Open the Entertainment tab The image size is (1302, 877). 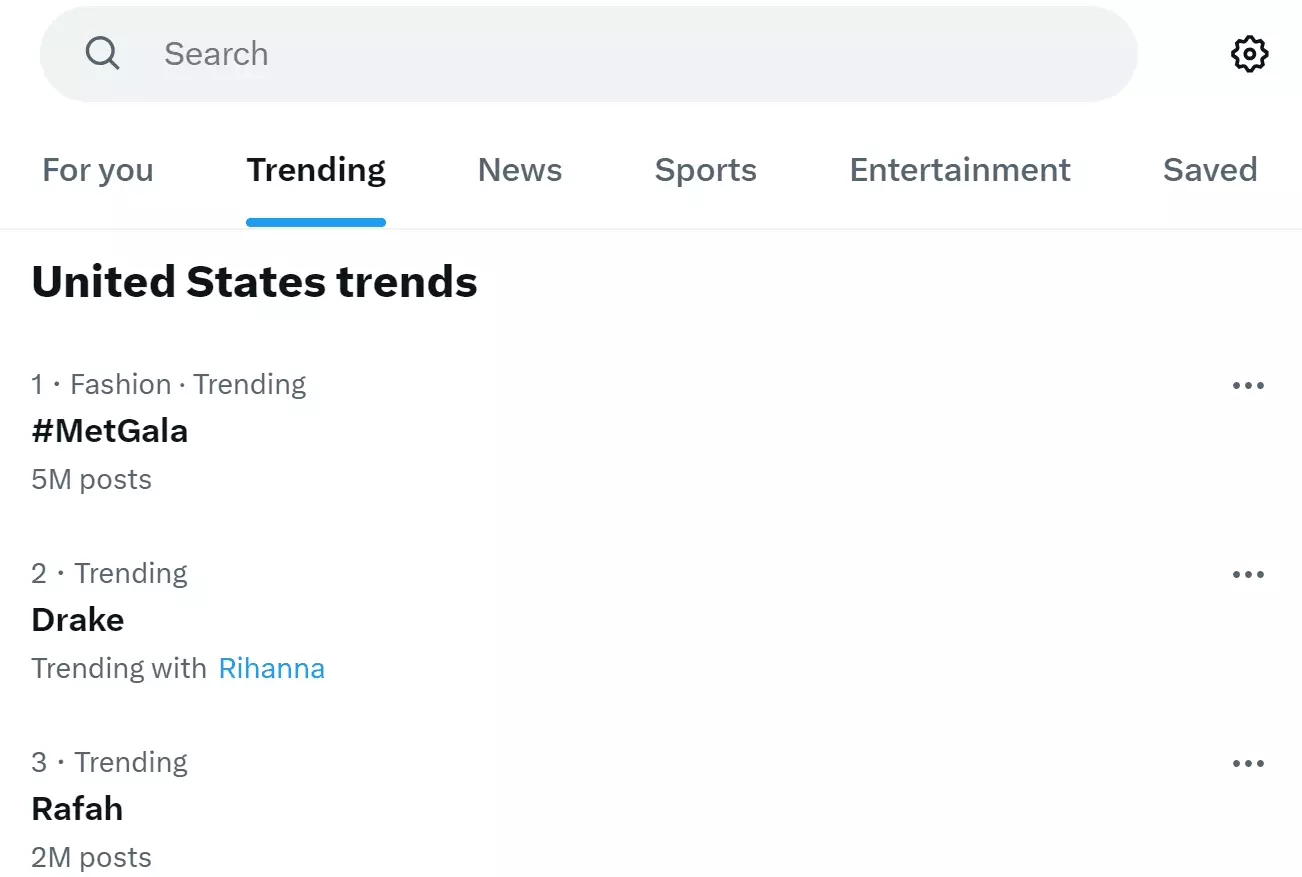(959, 170)
